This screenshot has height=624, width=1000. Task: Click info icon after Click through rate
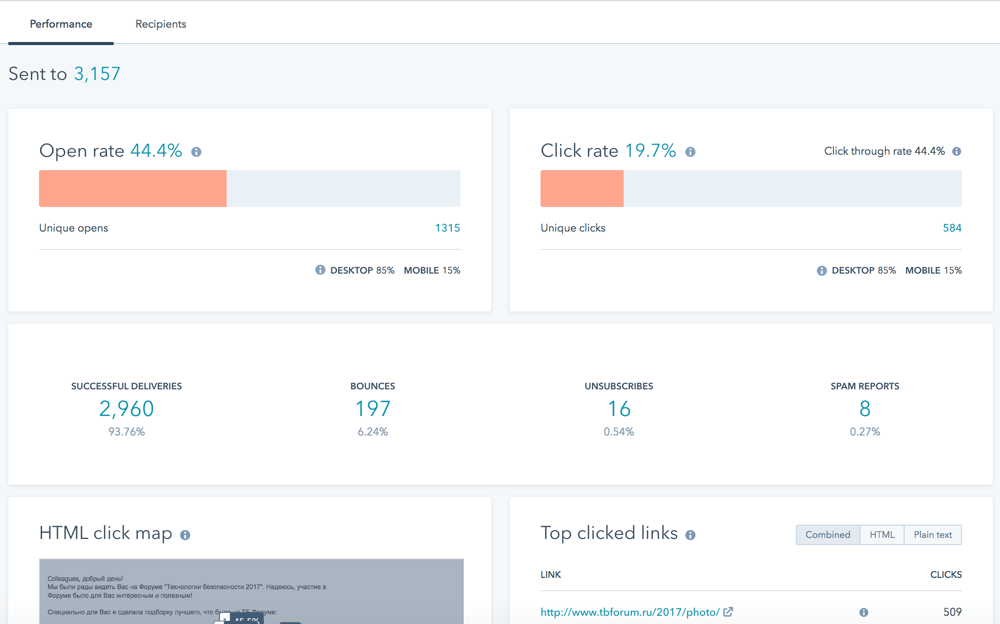956,152
